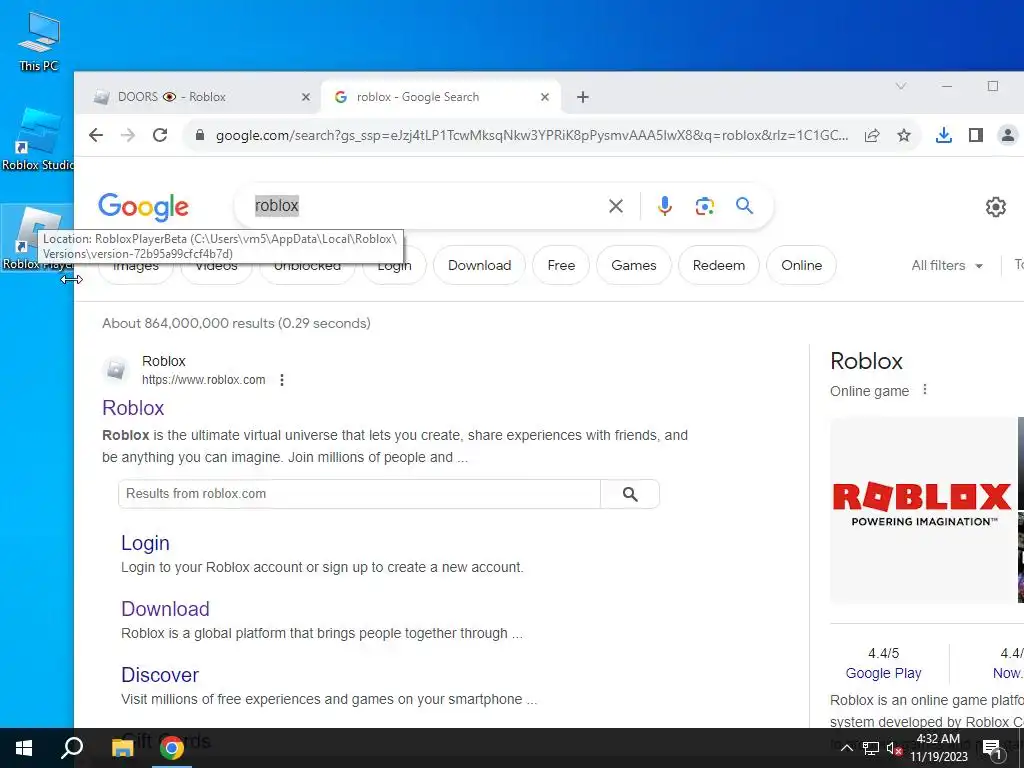1024x768 pixels.
Task: Filter results by Free
Action: [x=561, y=265]
